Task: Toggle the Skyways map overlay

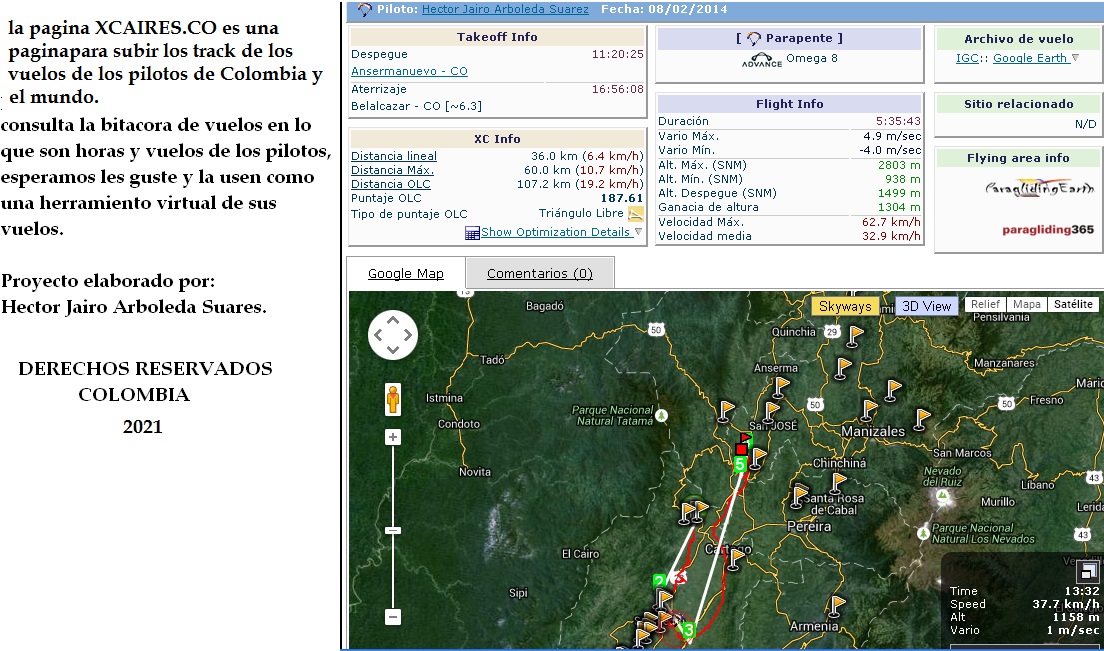Action: click(x=845, y=306)
